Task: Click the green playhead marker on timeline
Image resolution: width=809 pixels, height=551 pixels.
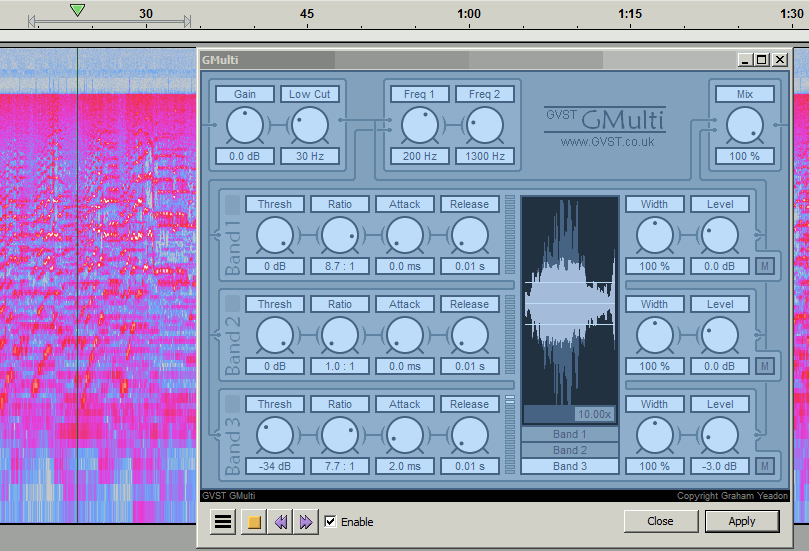Action: (77, 10)
